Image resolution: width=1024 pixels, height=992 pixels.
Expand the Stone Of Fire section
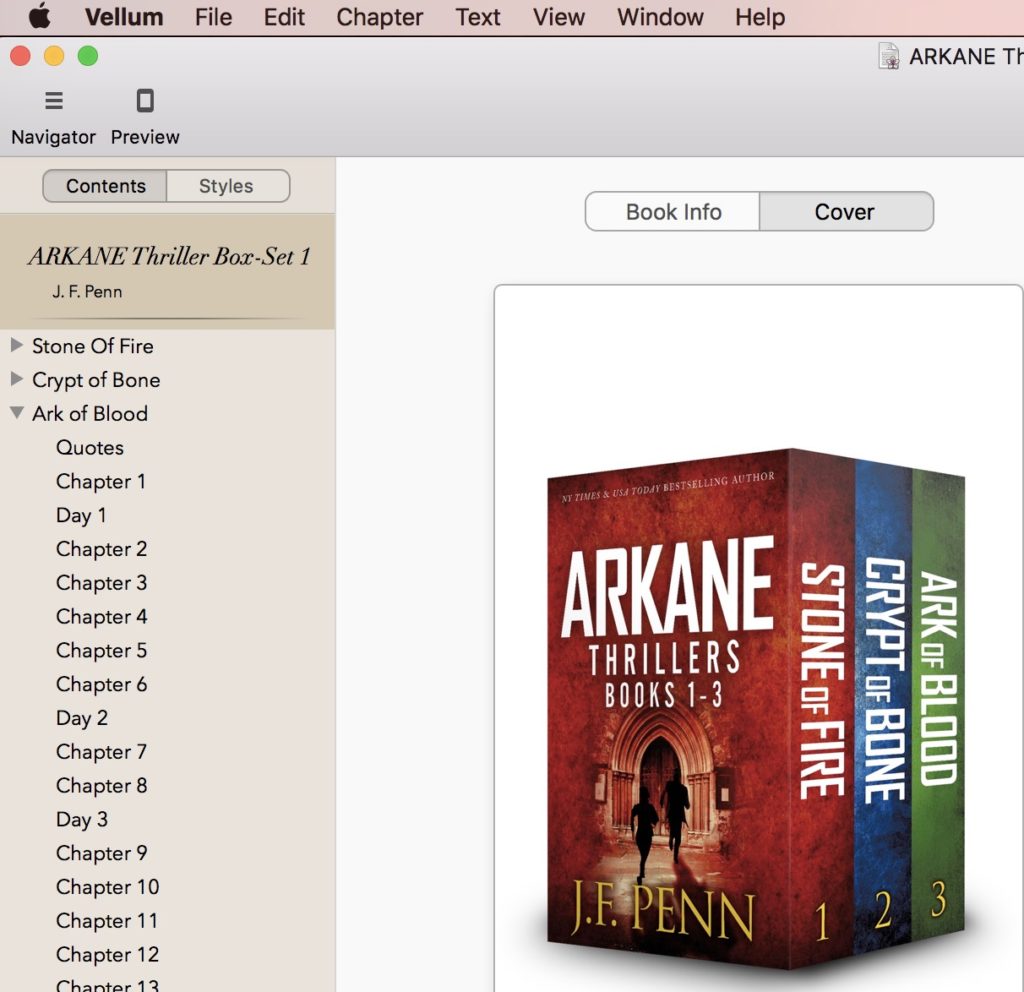17,346
